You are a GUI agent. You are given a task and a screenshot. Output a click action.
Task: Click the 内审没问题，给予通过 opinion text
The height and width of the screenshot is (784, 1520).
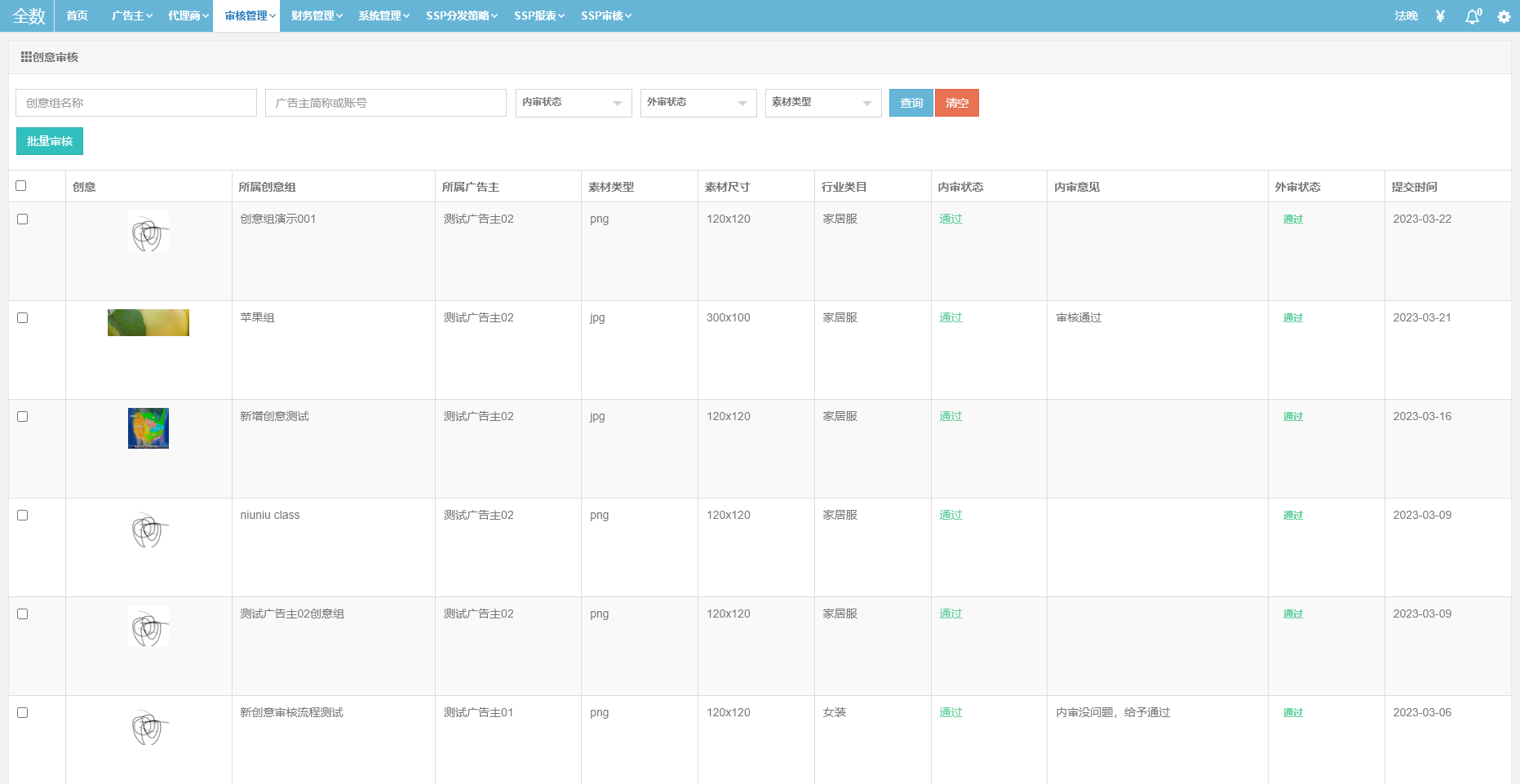click(x=1113, y=712)
